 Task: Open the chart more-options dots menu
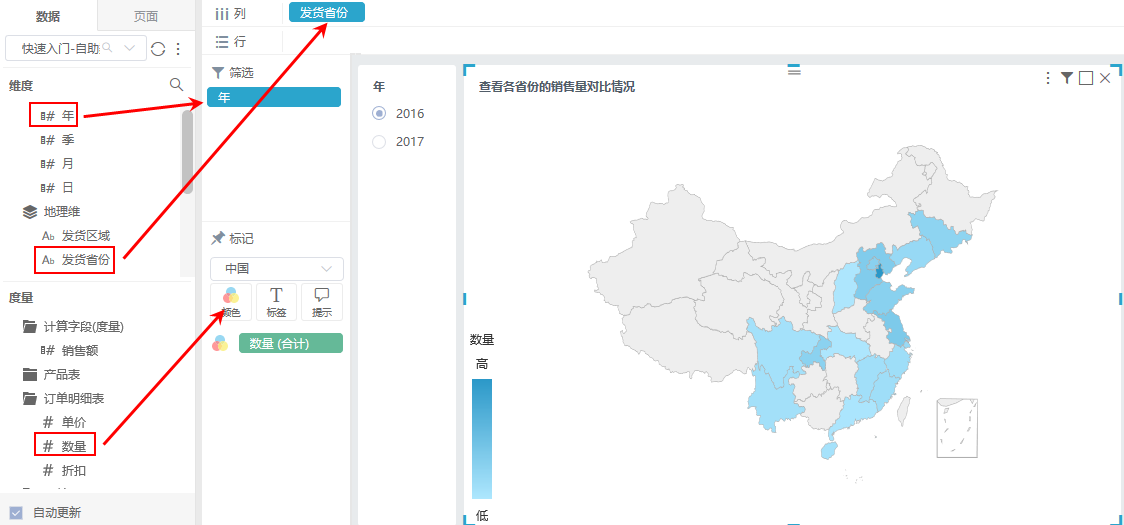coord(1048,77)
